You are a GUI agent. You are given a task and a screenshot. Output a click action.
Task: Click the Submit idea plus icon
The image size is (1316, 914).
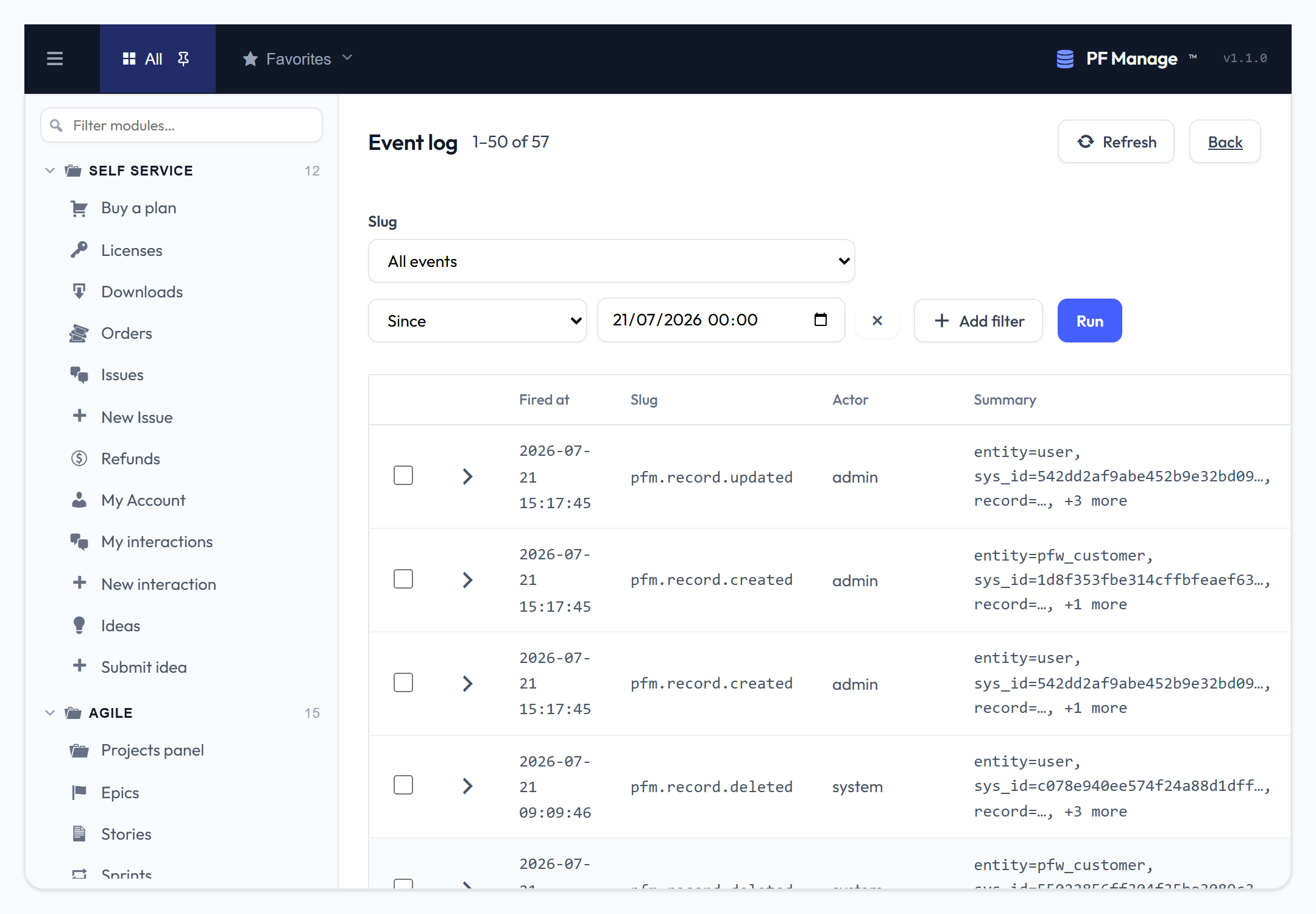(x=79, y=666)
